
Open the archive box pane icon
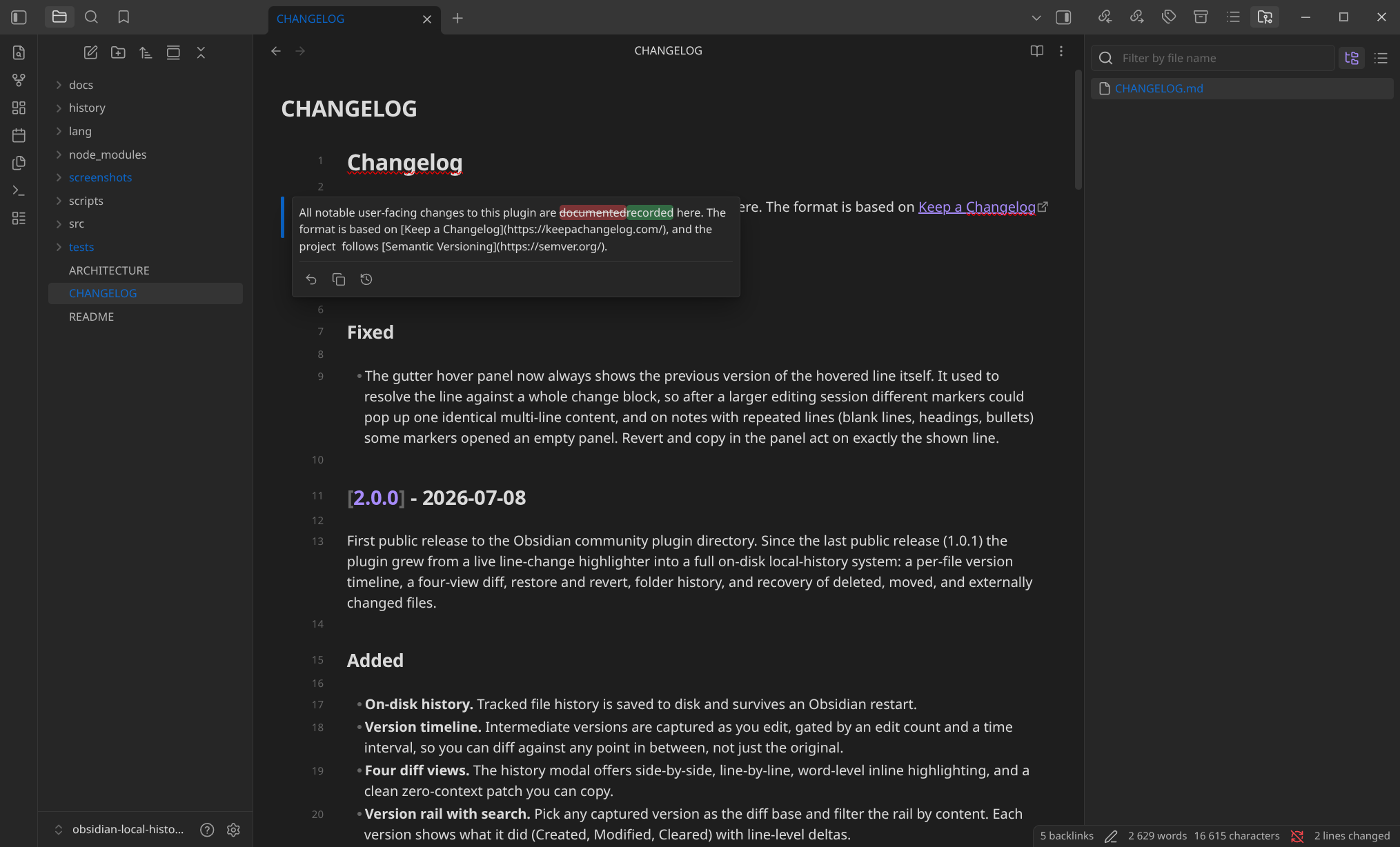click(x=1201, y=17)
